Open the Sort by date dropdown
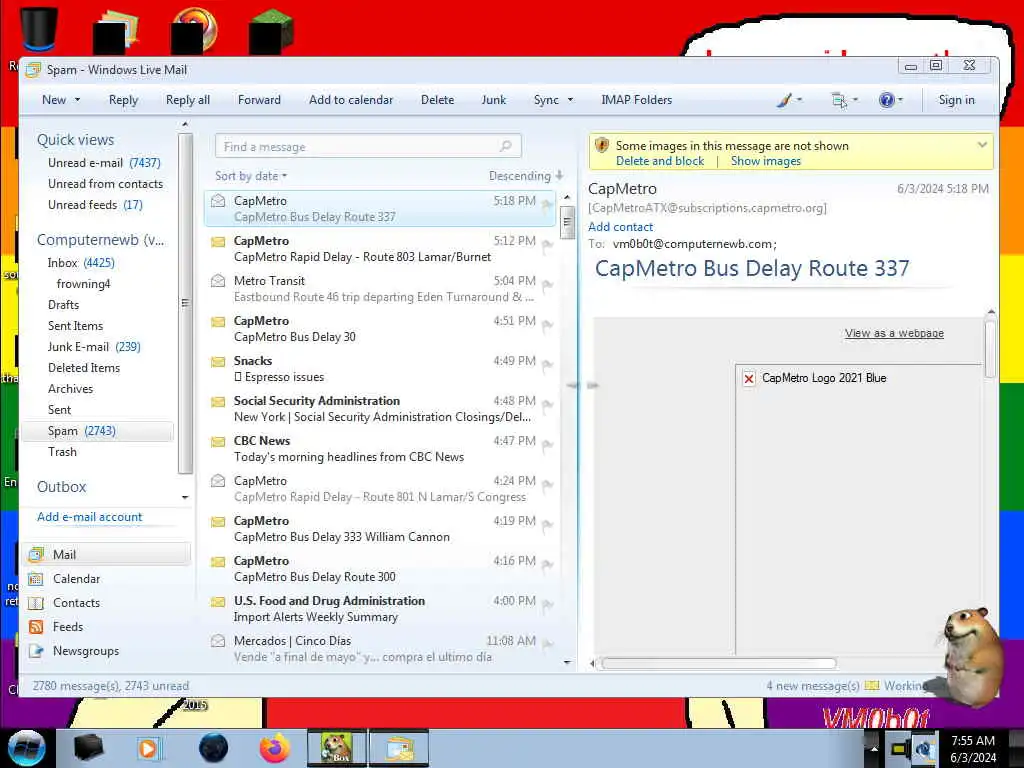The height and width of the screenshot is (768, 1024). [x=251, y=176]
